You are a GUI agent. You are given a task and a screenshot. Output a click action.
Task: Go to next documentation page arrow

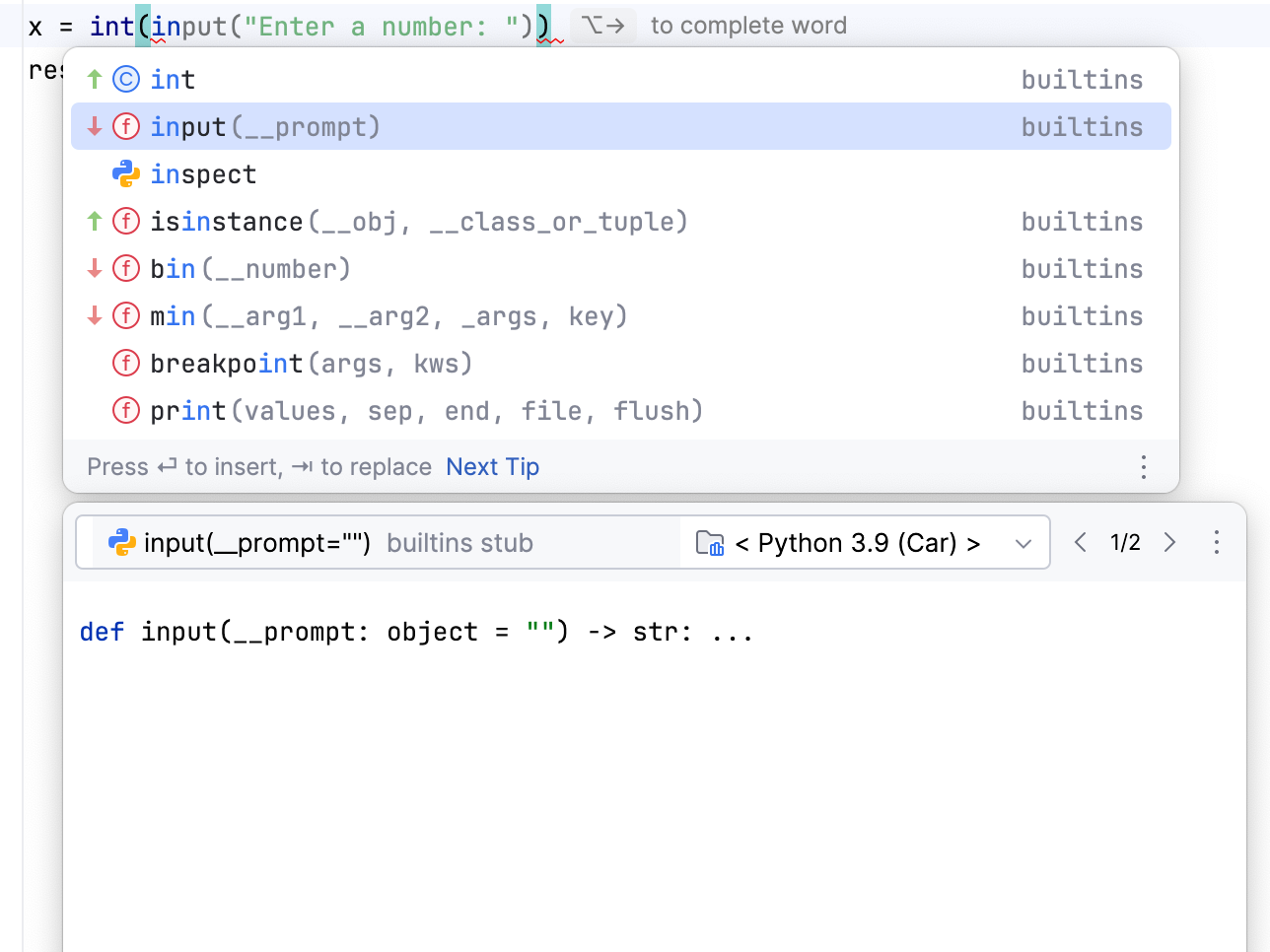(1170, 543)
